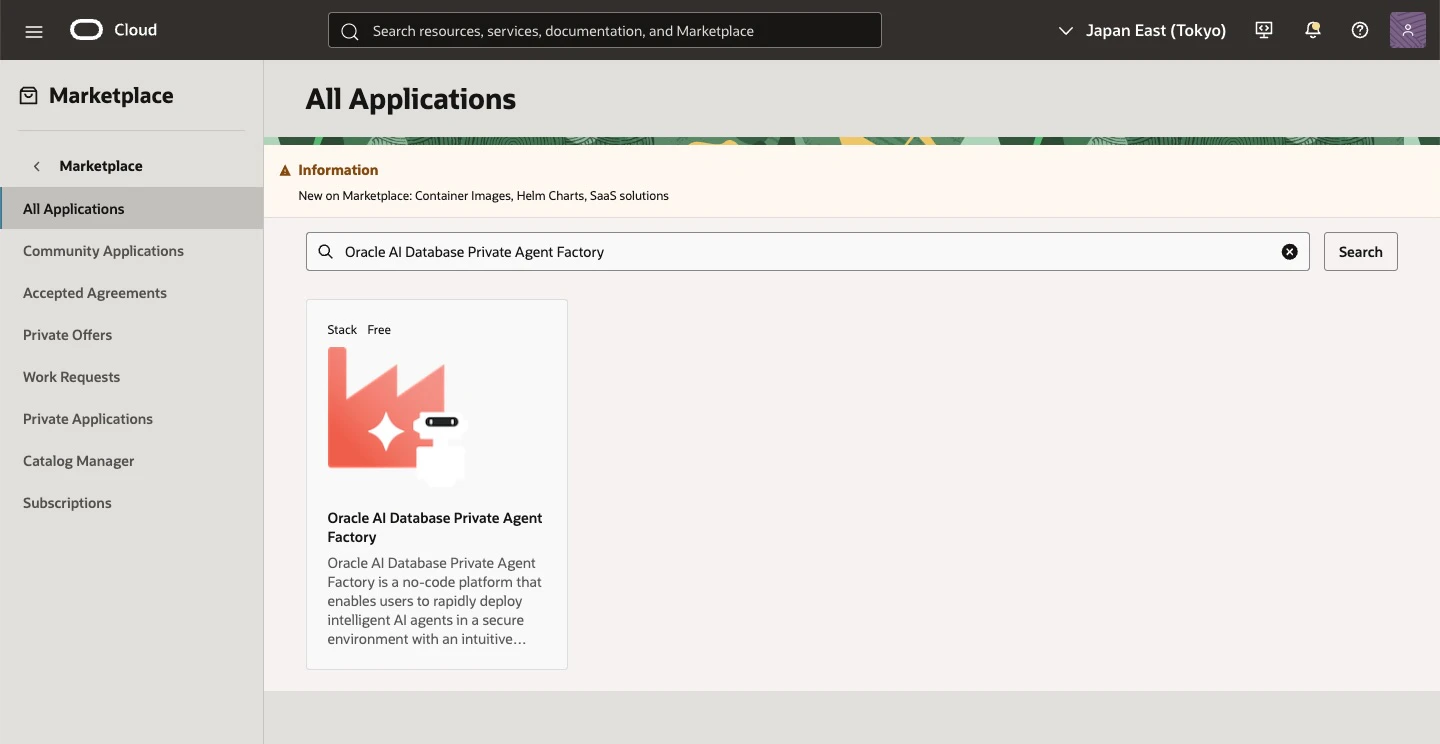The image size is (1440, 744).
Task: Open the hamburger navigation menu
Action: click(34, 31)
